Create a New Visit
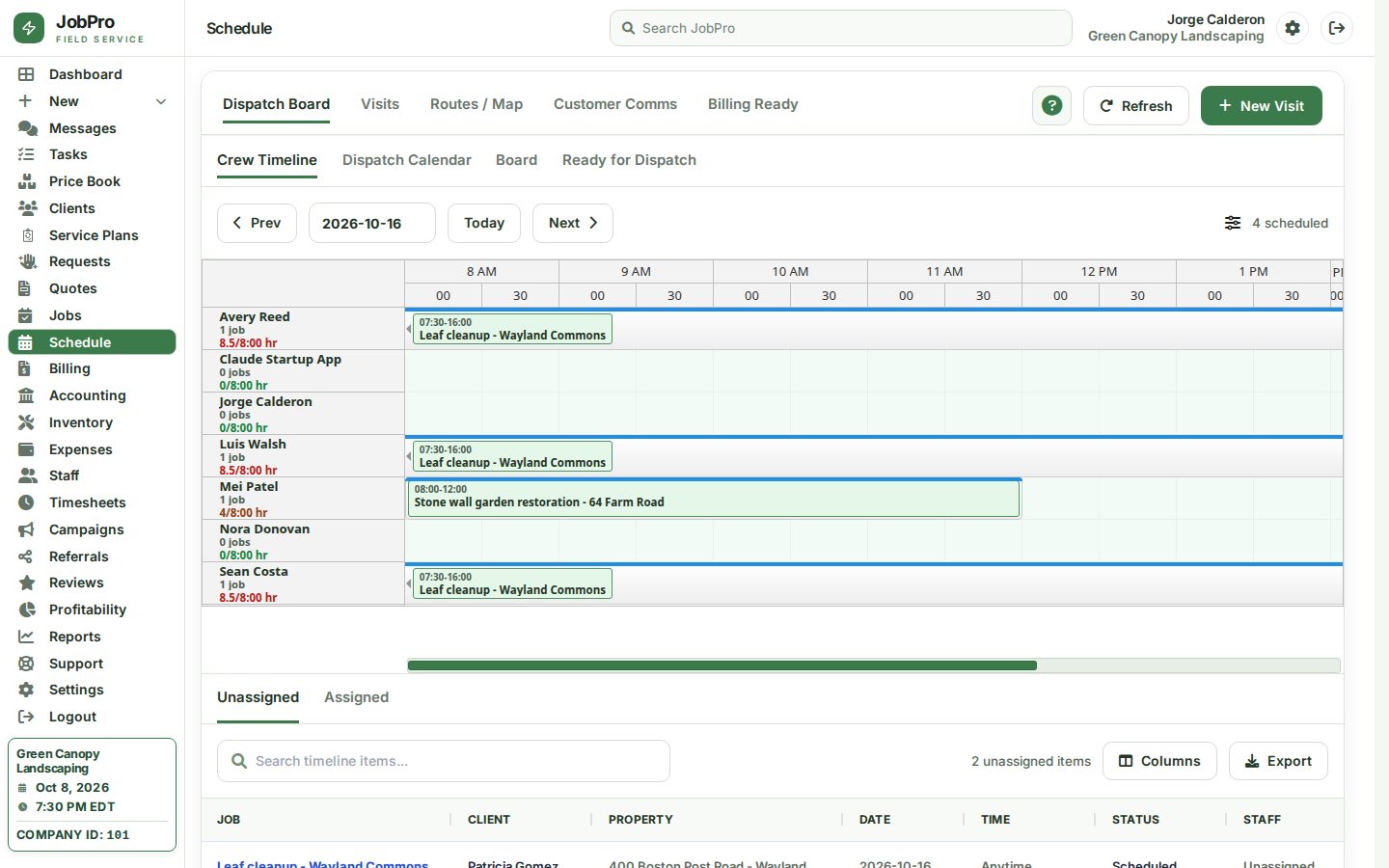 coord(1262,106)
